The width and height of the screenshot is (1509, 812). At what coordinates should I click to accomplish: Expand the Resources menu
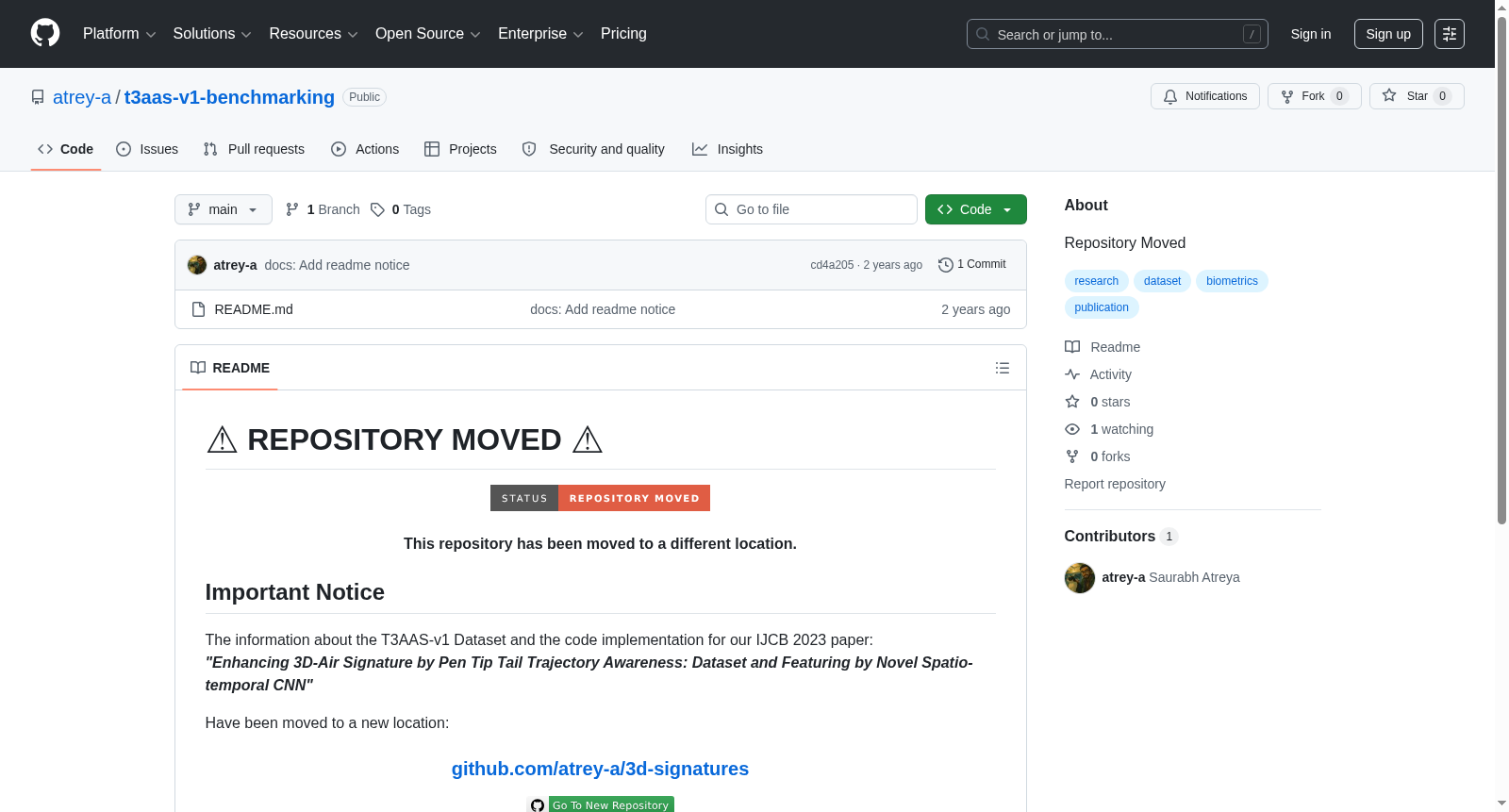point(313,34)
